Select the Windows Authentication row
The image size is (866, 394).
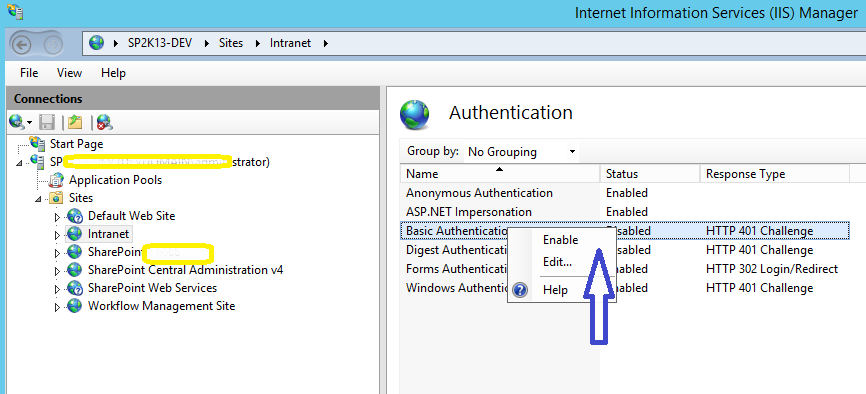[625, 288]
